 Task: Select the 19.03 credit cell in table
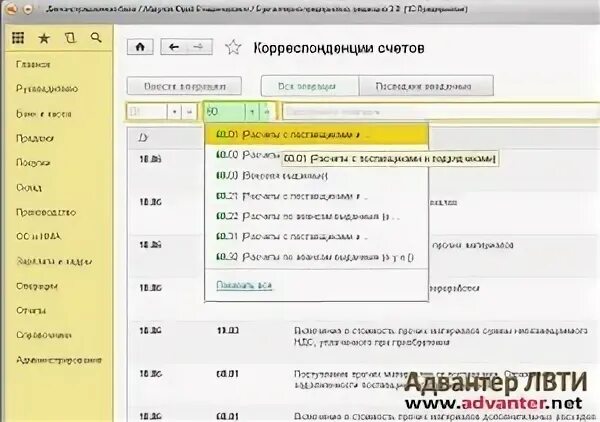click(228, 330)
